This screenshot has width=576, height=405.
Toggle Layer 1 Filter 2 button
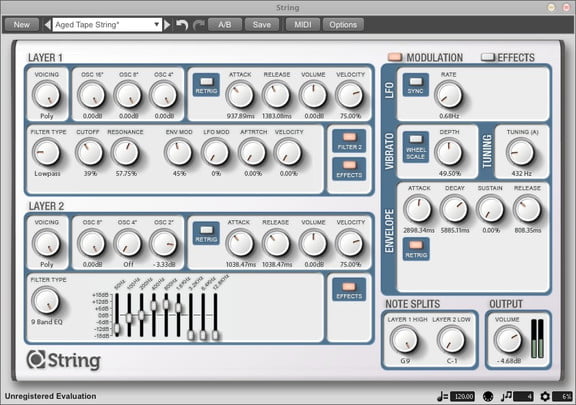point(349,141)
